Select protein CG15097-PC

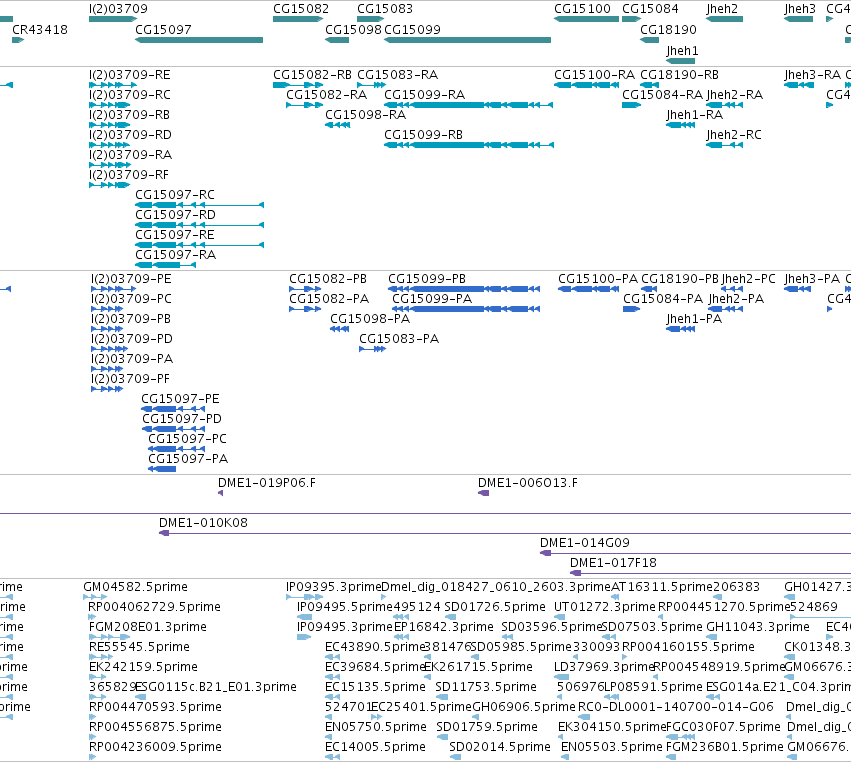[x=176, y=449]
